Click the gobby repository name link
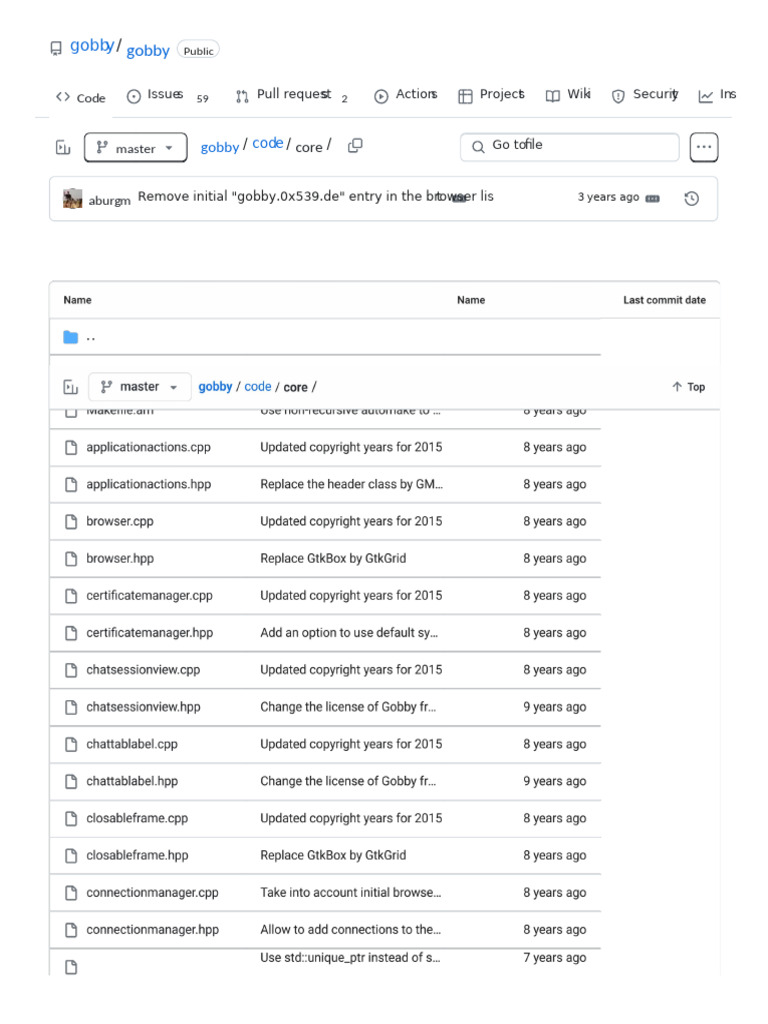Viewport: 768px width, 1024px height. coord(148,50)
